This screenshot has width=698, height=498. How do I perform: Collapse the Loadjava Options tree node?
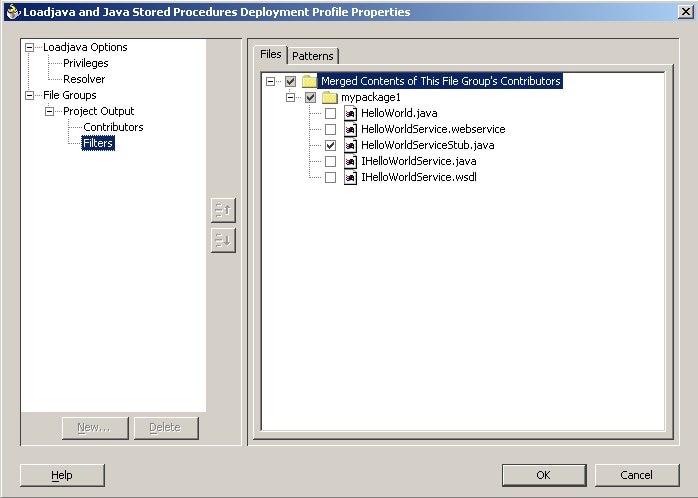click(x=29, y=47)
